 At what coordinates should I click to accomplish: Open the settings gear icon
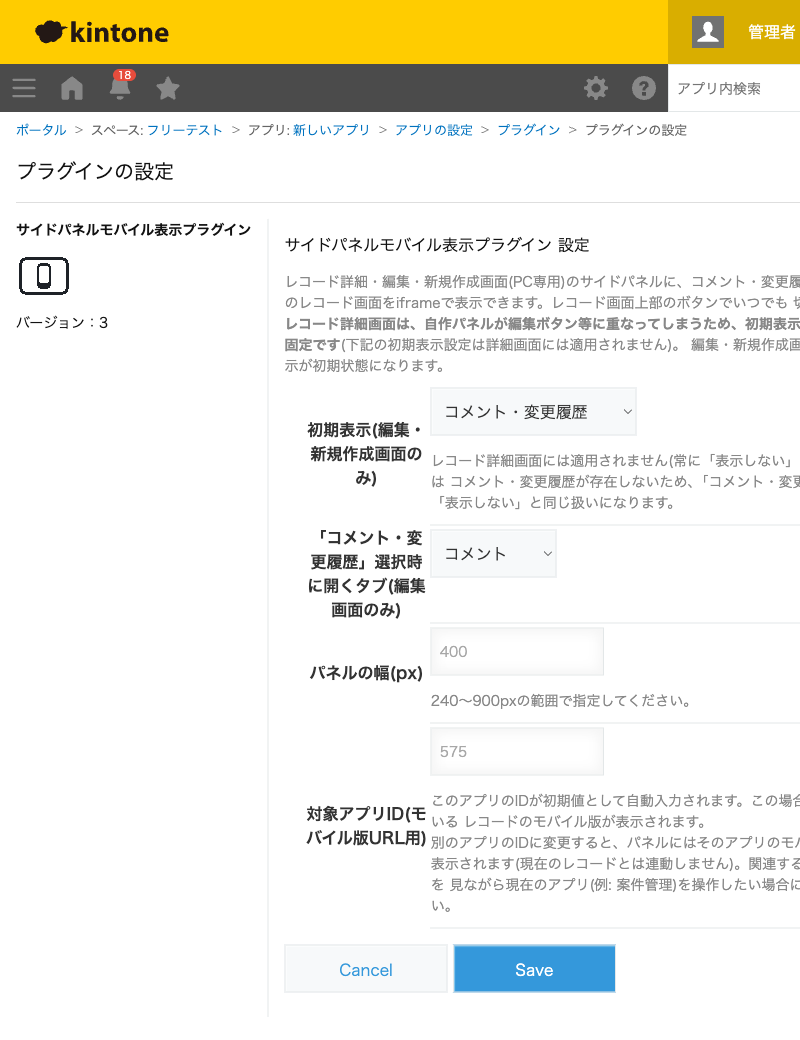(x=596, y=88)
